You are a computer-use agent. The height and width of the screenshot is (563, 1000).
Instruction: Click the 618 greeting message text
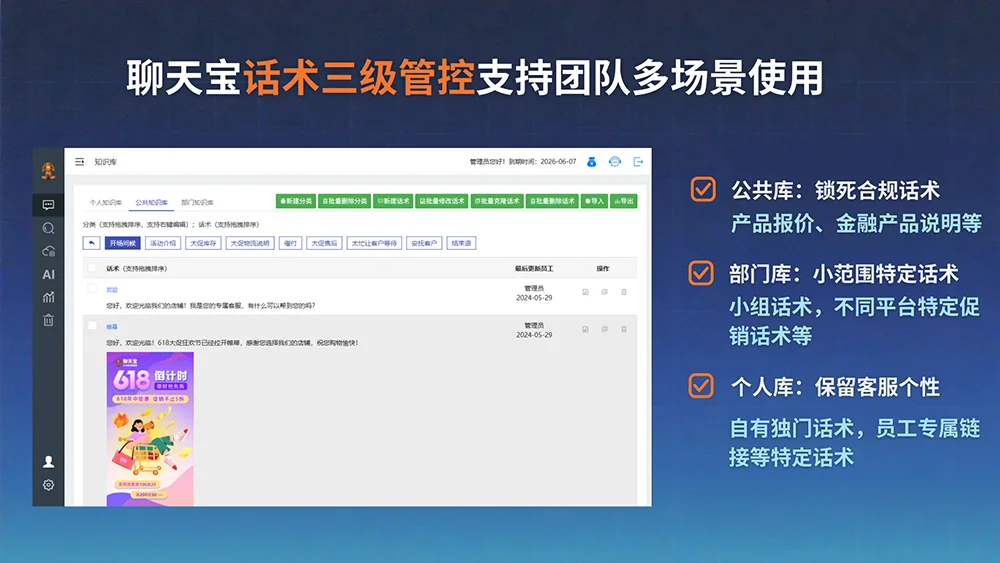pos(232,342)
